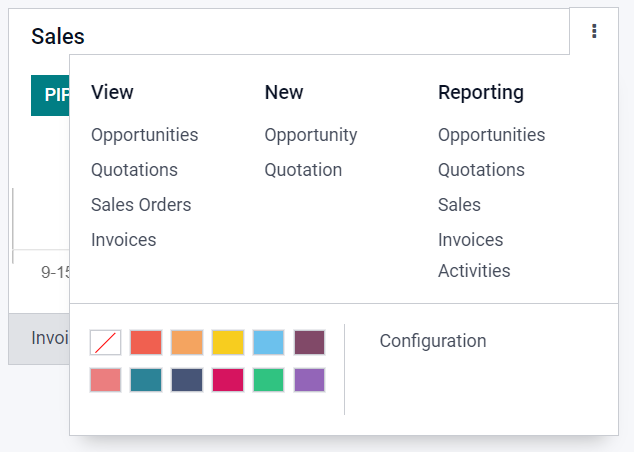Create a new Opportunity

point(311,135)
